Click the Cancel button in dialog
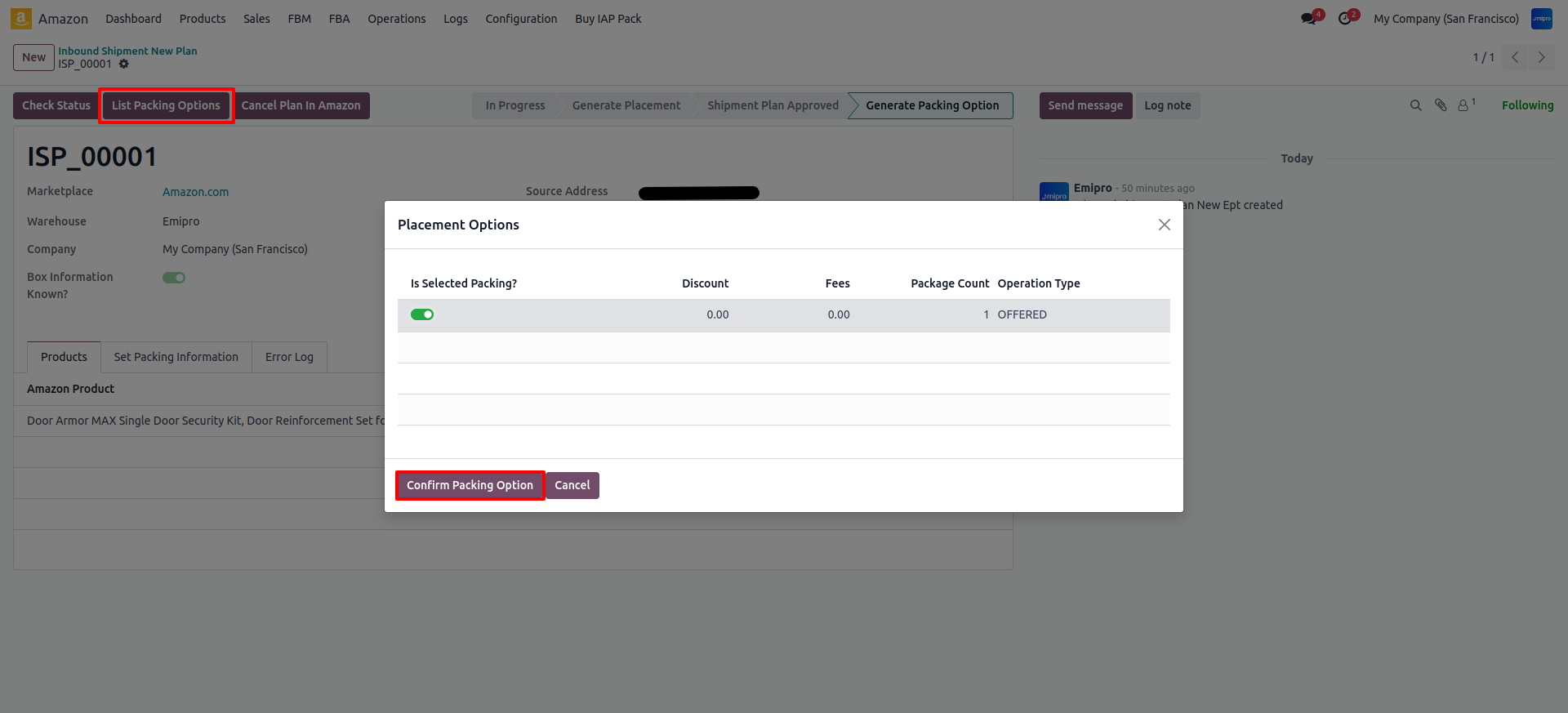The width and height of the screenshot is (1568, 713). [572, 485]
